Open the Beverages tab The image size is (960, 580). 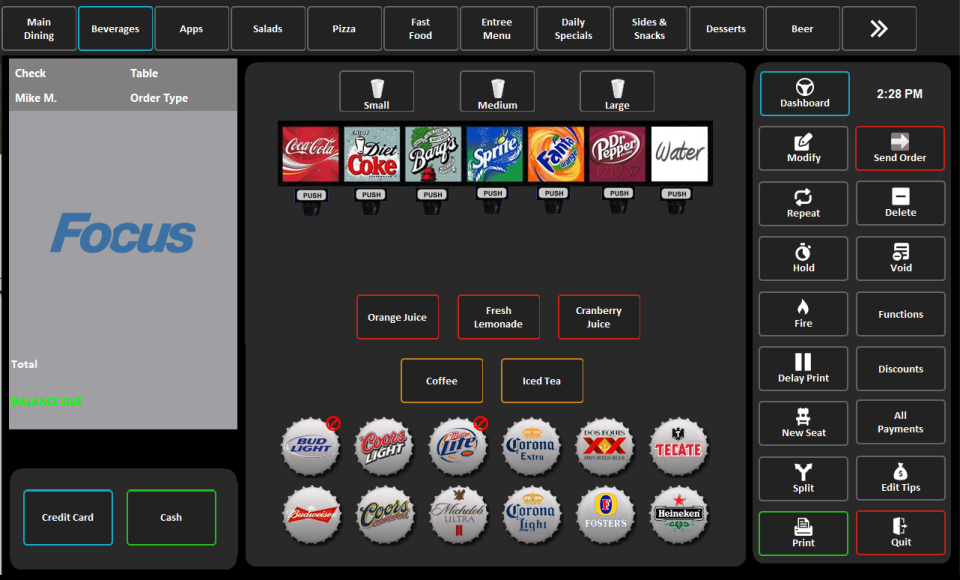[x=115, y=29]
